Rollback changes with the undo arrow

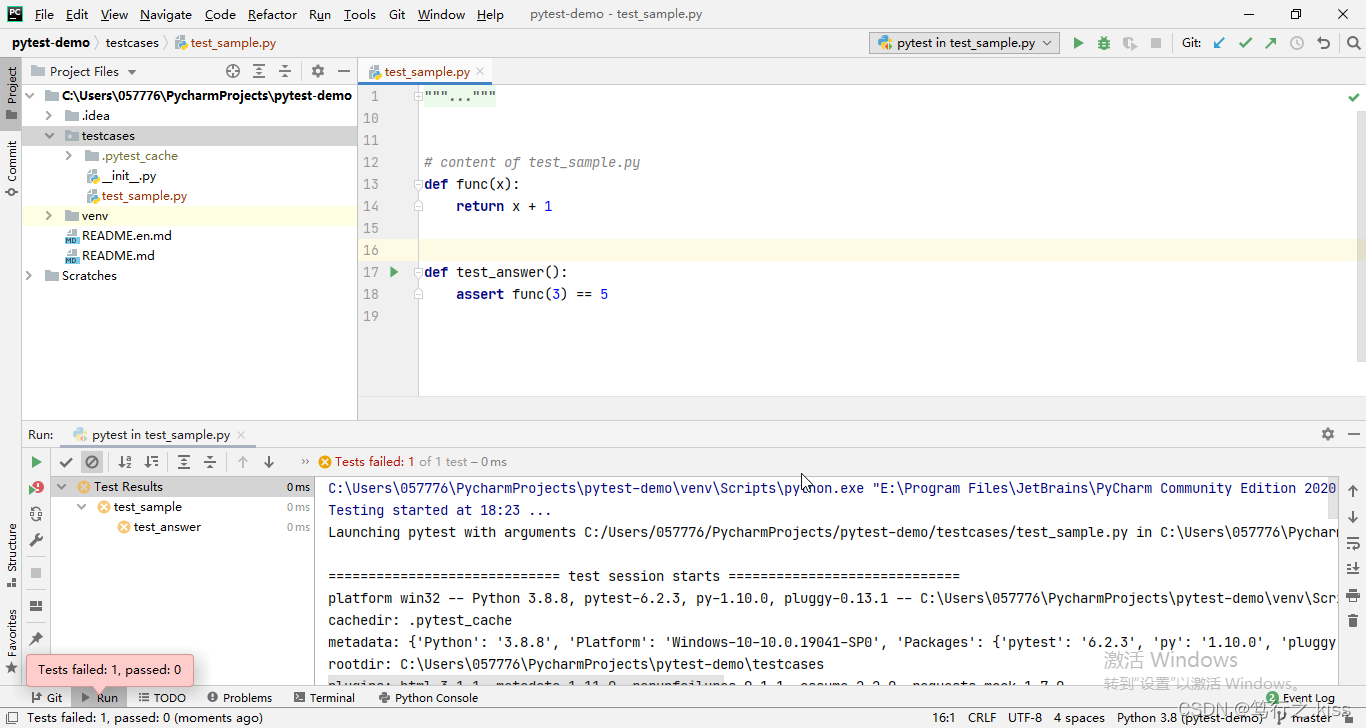point(1324,43)
